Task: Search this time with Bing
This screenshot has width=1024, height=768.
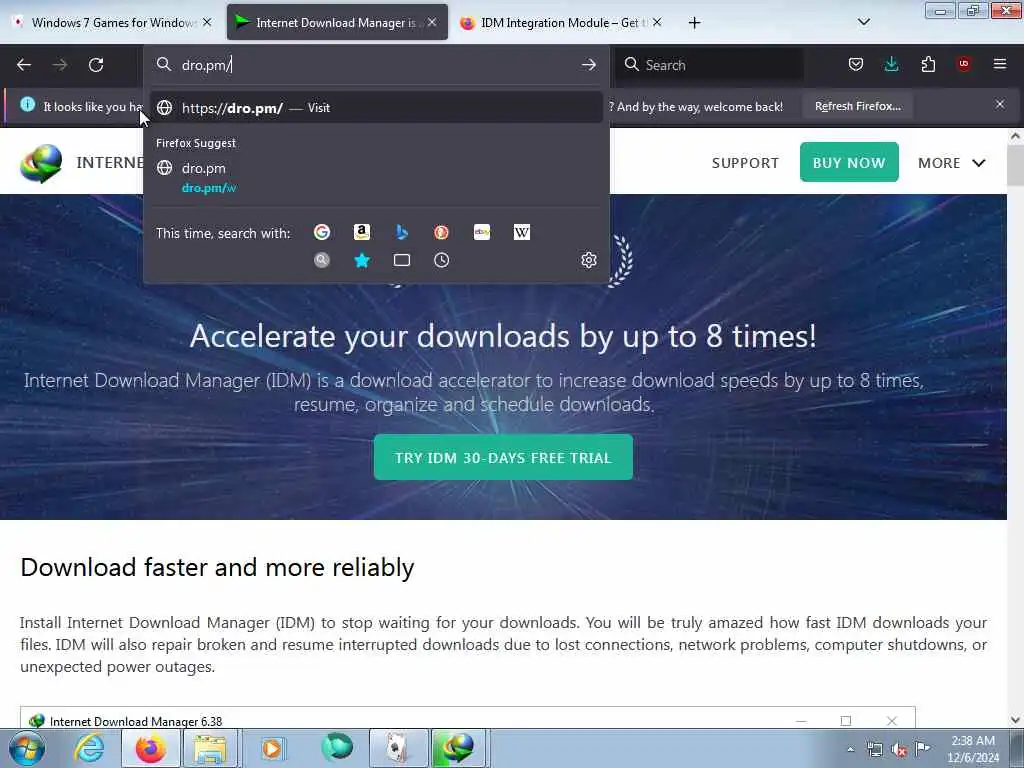Action: 402,232
